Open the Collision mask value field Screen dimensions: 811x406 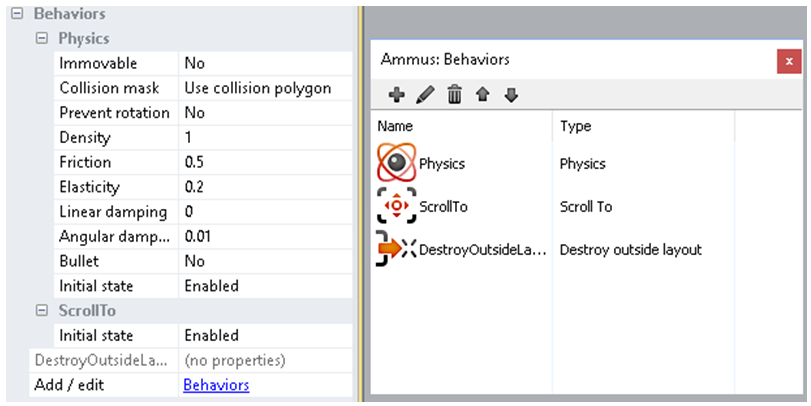(x=265, y=88)
